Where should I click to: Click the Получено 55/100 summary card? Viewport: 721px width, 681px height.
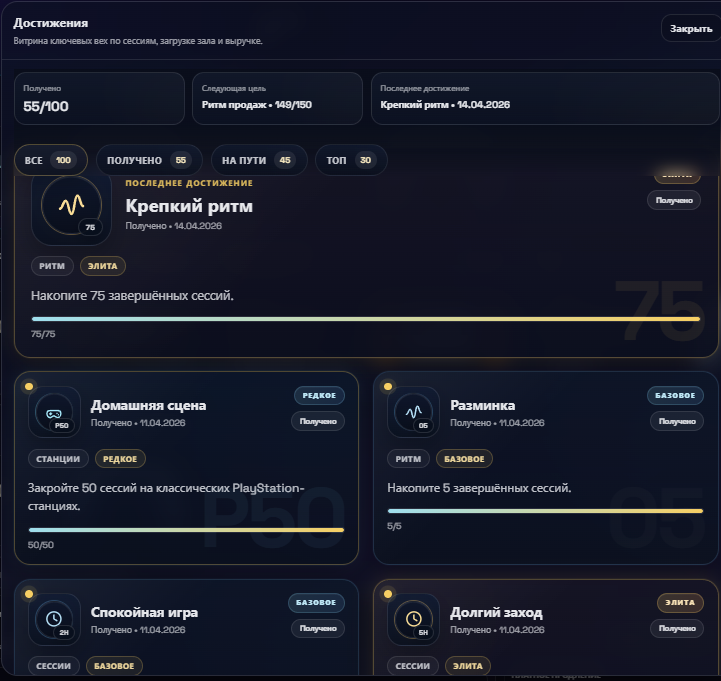pyautogui.click(x=99, y=98)
